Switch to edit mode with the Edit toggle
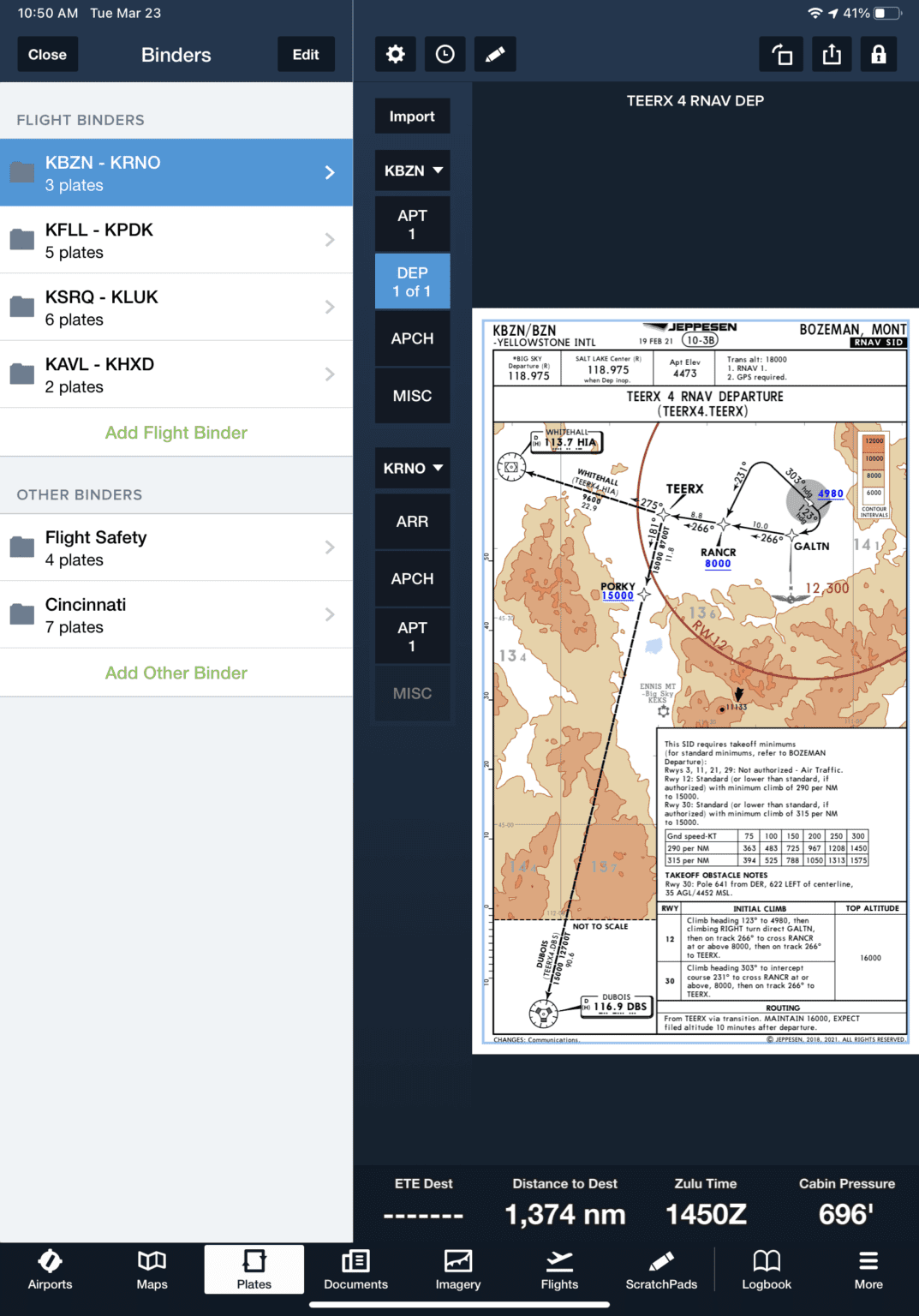The height and width of the screenshot is (1316, 919). [x=306, y=54]
